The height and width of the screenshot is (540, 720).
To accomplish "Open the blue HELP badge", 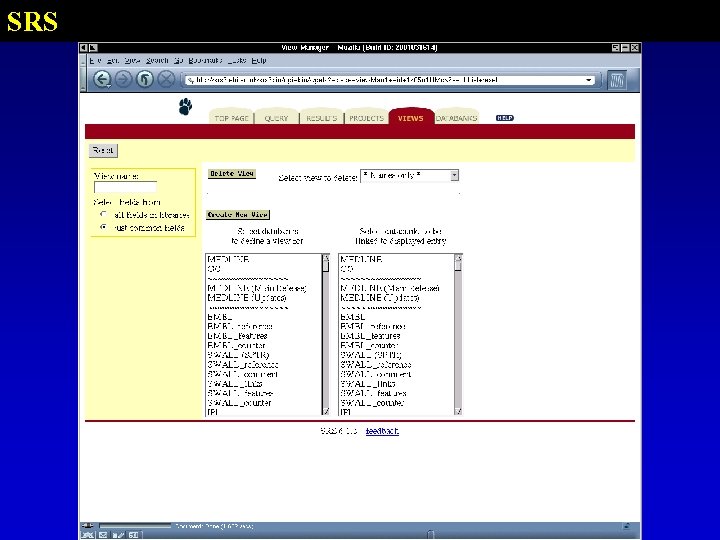I will coord(505,118).
